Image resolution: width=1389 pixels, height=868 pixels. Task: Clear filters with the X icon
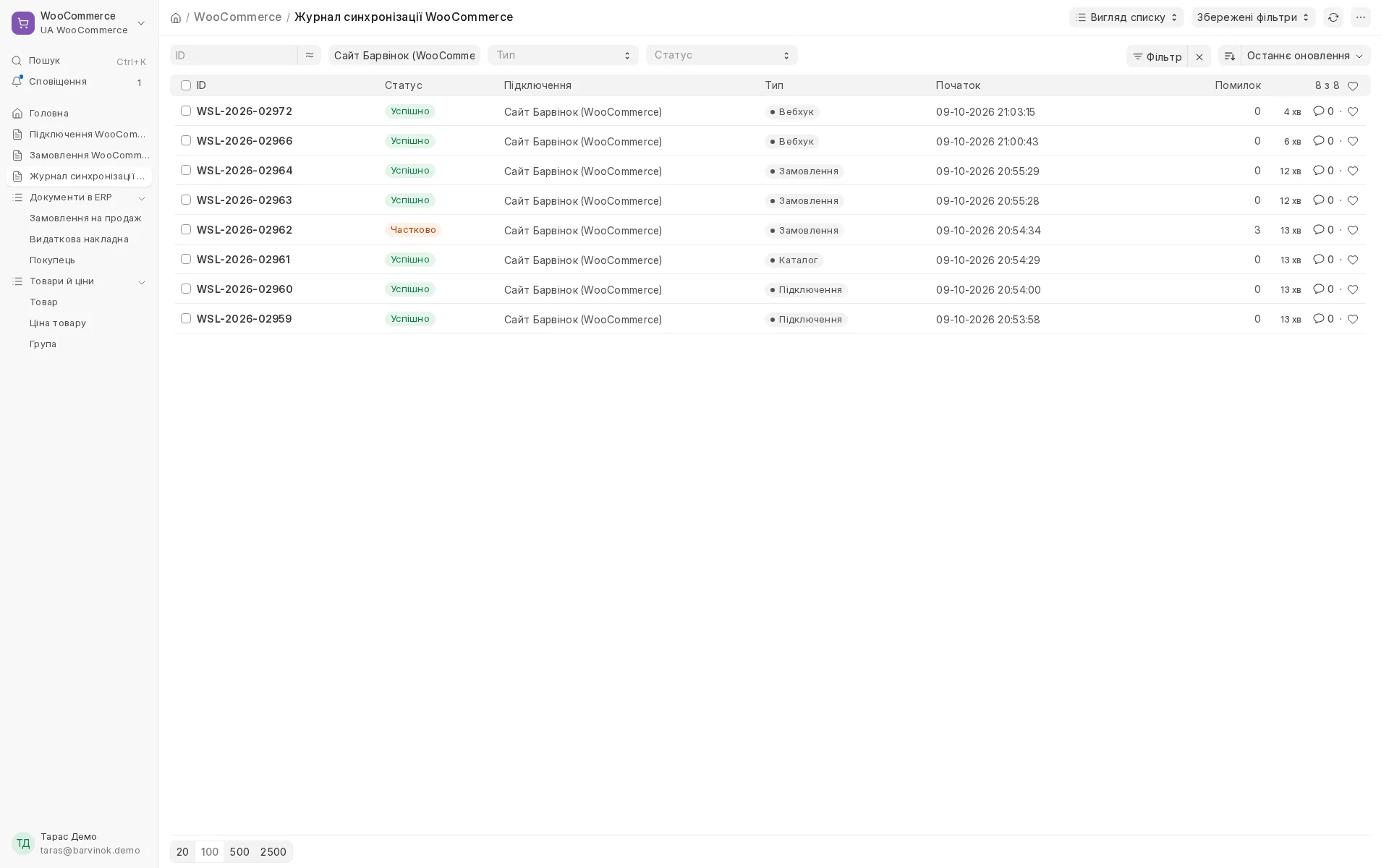click(1199, 56)
